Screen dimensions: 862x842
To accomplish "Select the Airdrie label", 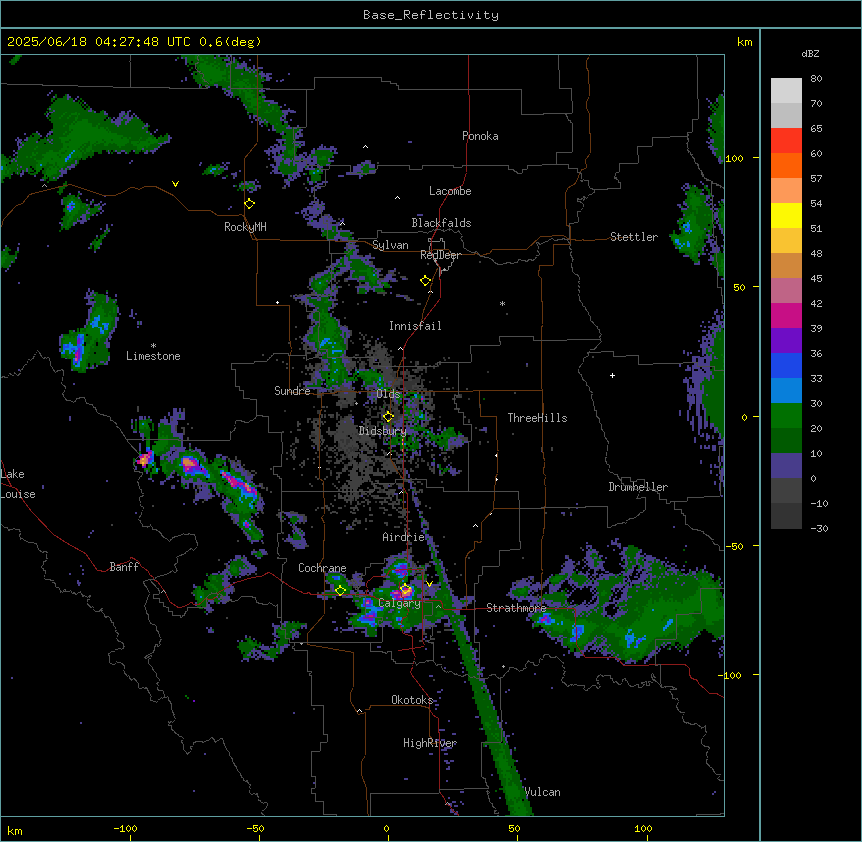I will point(404,537).
